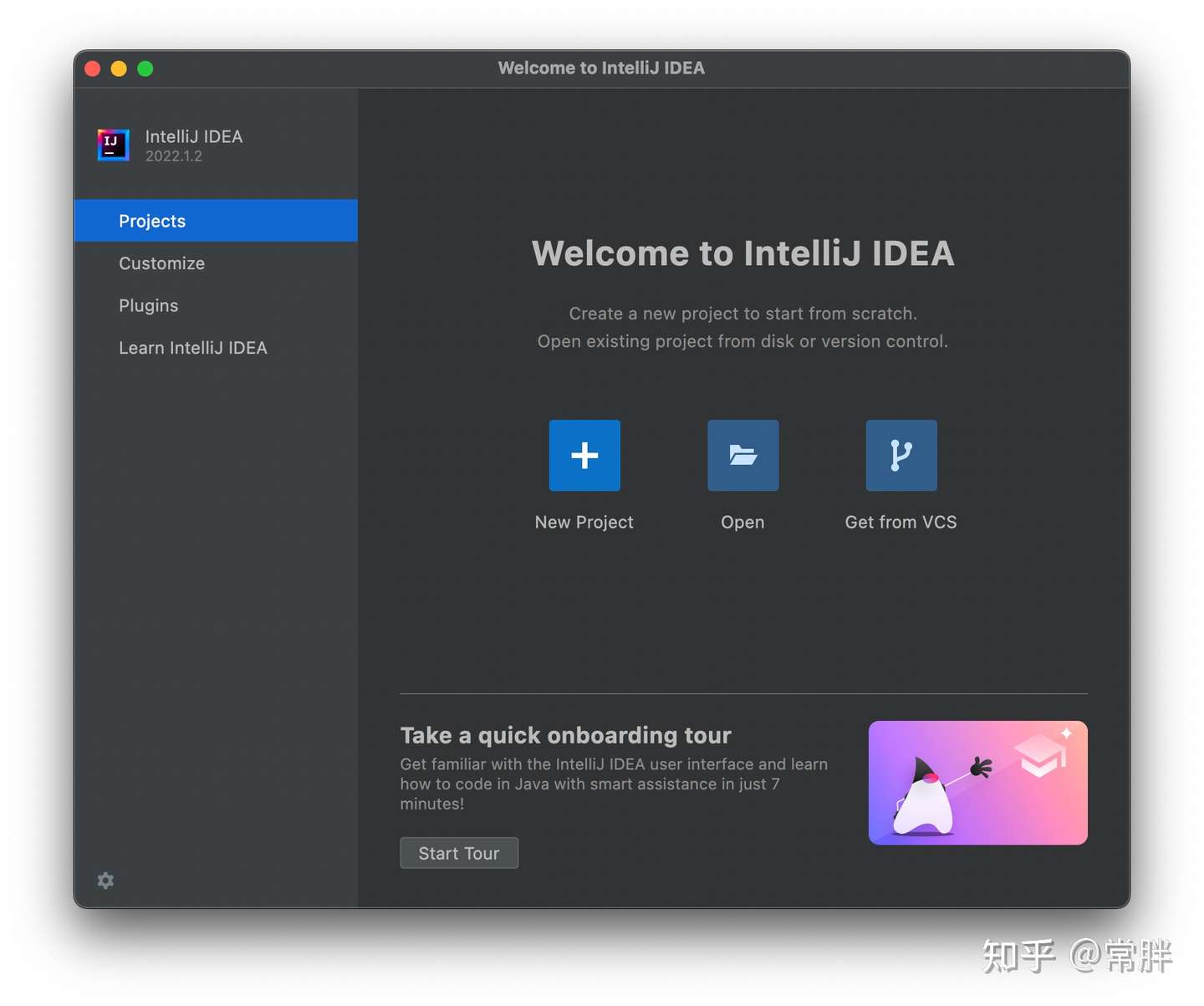Image resolution: width=1204 pixels, height=1006 pixels.
Task: Click the 'Take a quick onboarding tour' heading
Action: 566,735
